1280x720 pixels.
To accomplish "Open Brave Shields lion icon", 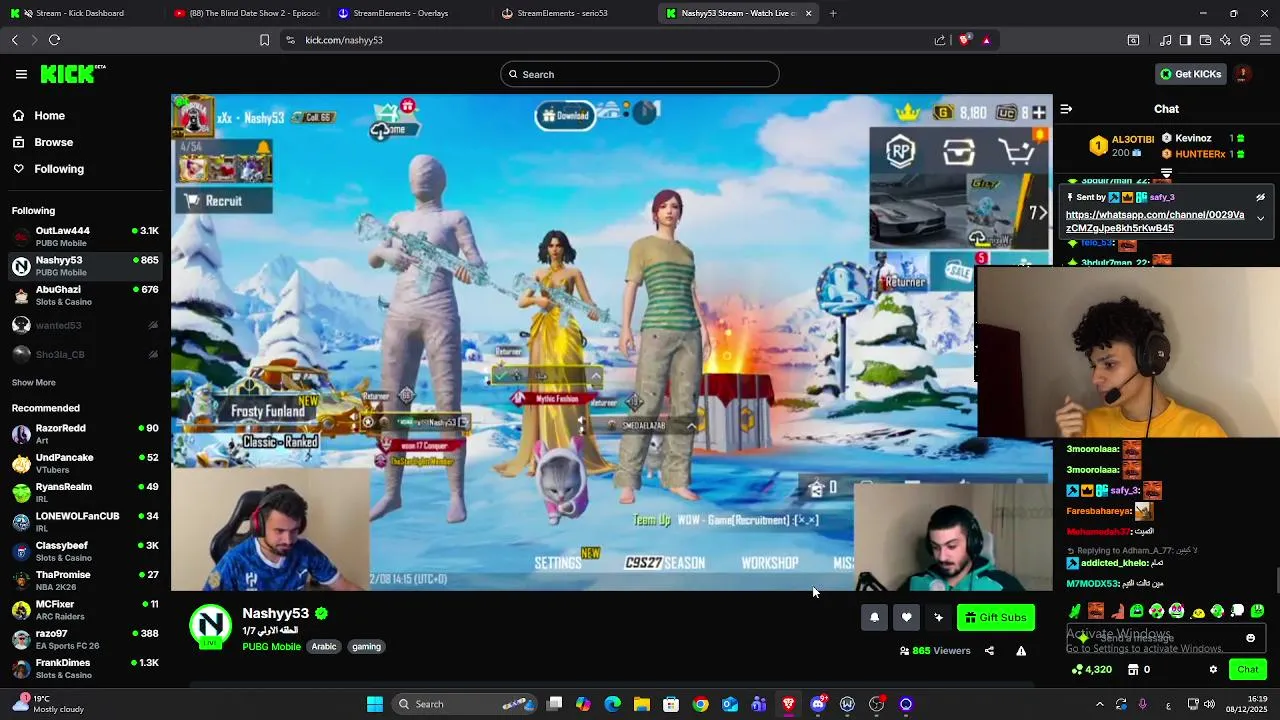I will click(x=965, y=40).
